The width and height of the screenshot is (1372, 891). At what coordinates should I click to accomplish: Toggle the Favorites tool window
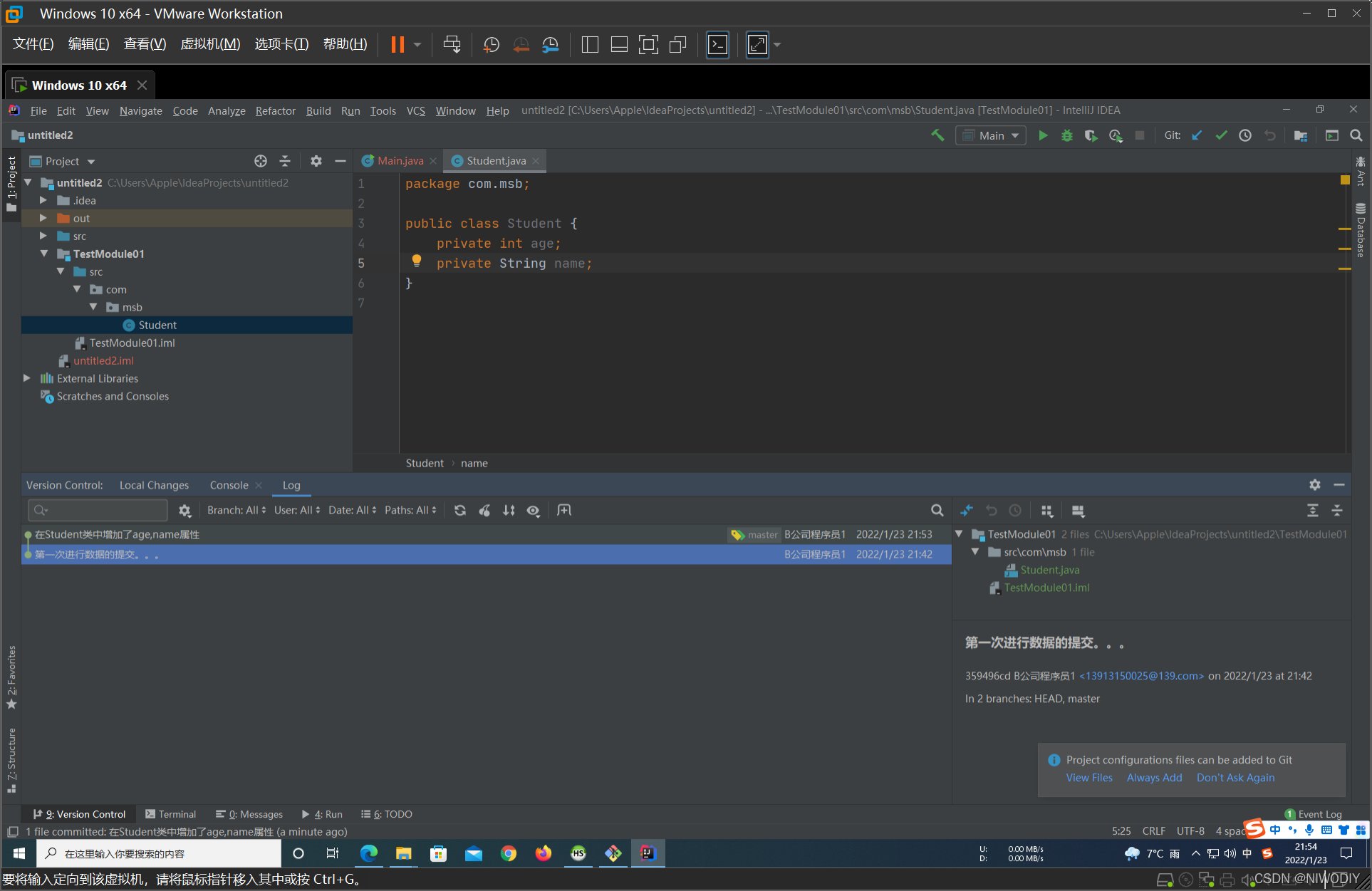(x=11, y=677)
